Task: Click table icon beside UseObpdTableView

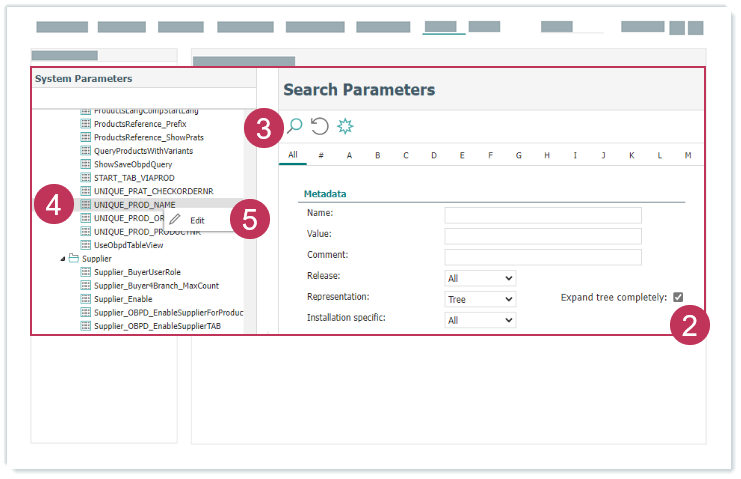Action: click(86, 245)
